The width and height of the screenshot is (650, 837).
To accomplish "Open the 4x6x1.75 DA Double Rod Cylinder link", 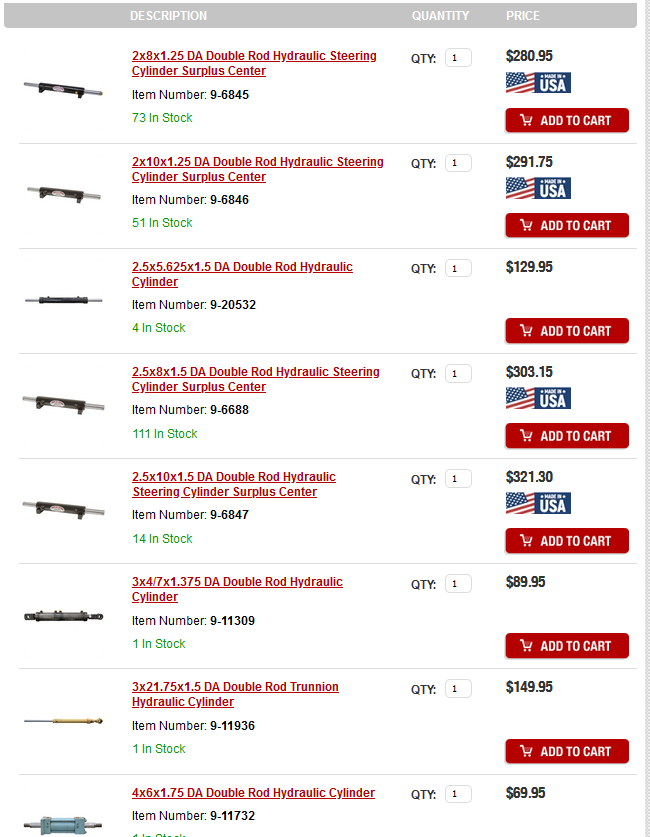I will click(x=253, y=793).
